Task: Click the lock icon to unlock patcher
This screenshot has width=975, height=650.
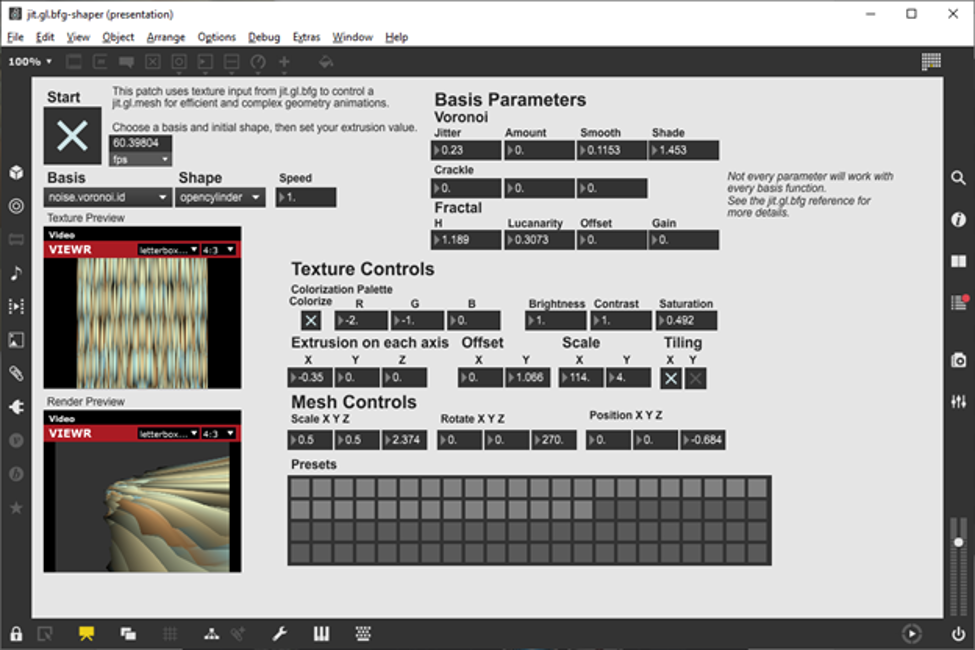Action: click(16, 633)
